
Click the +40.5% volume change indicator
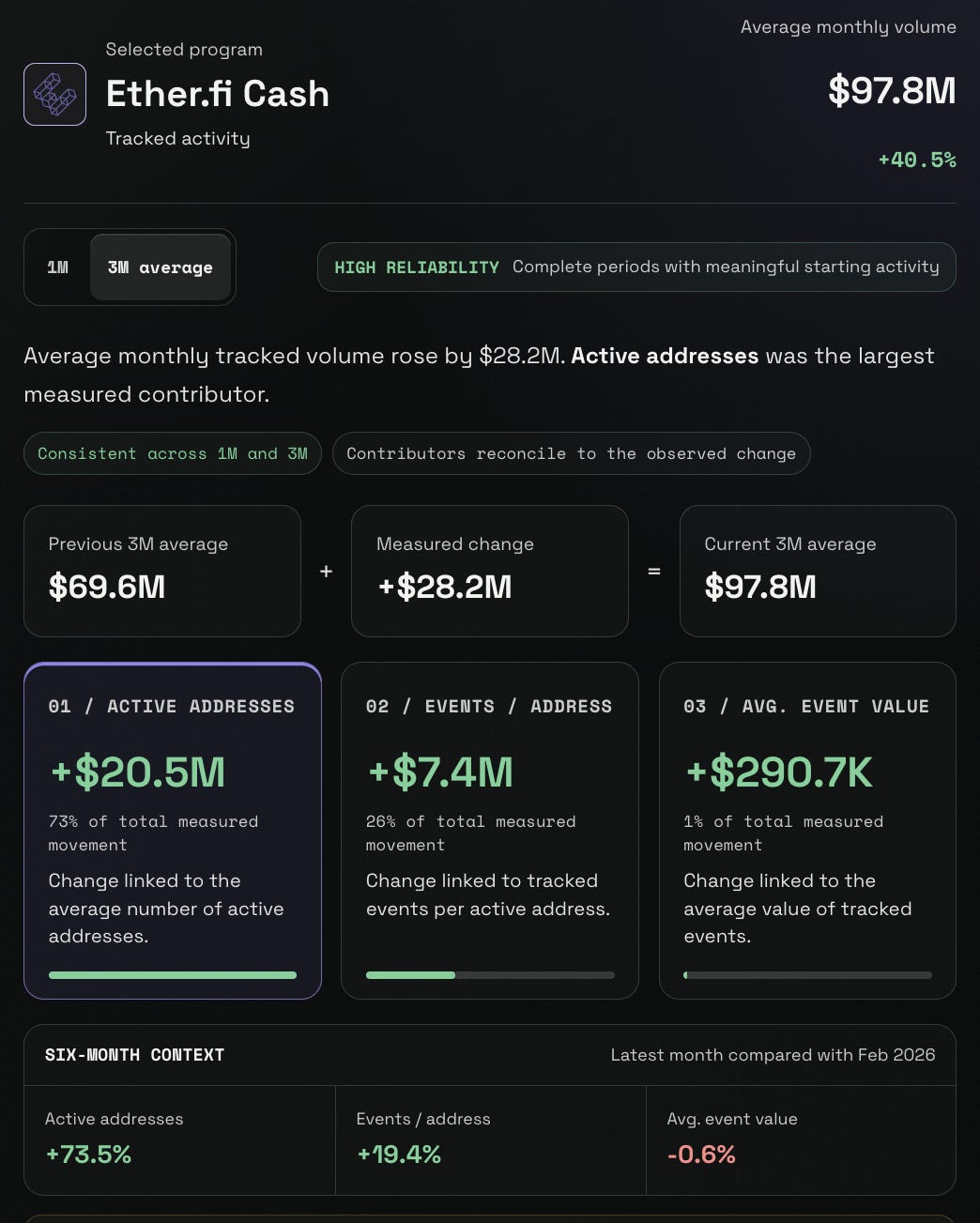(x=917, y=160)
